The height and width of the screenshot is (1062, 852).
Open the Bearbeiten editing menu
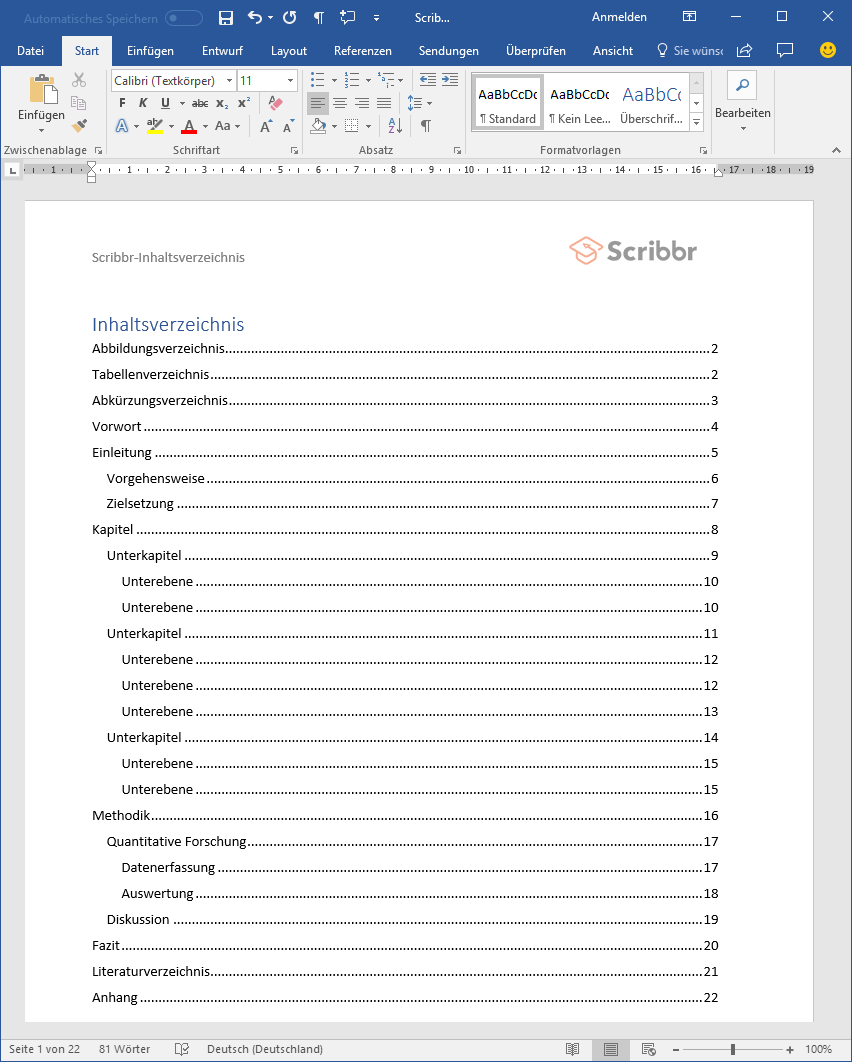click(742, 103)
